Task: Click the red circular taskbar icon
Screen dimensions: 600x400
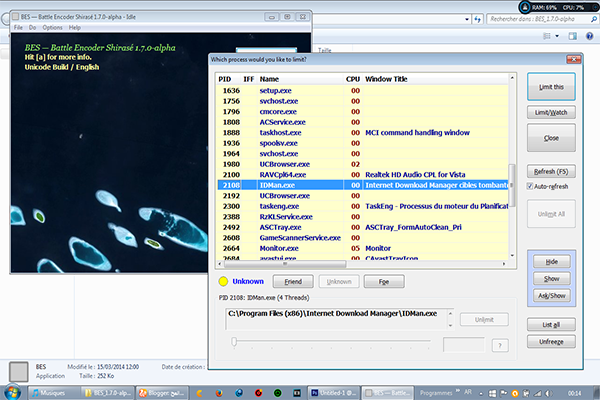Action: [259, 393]
